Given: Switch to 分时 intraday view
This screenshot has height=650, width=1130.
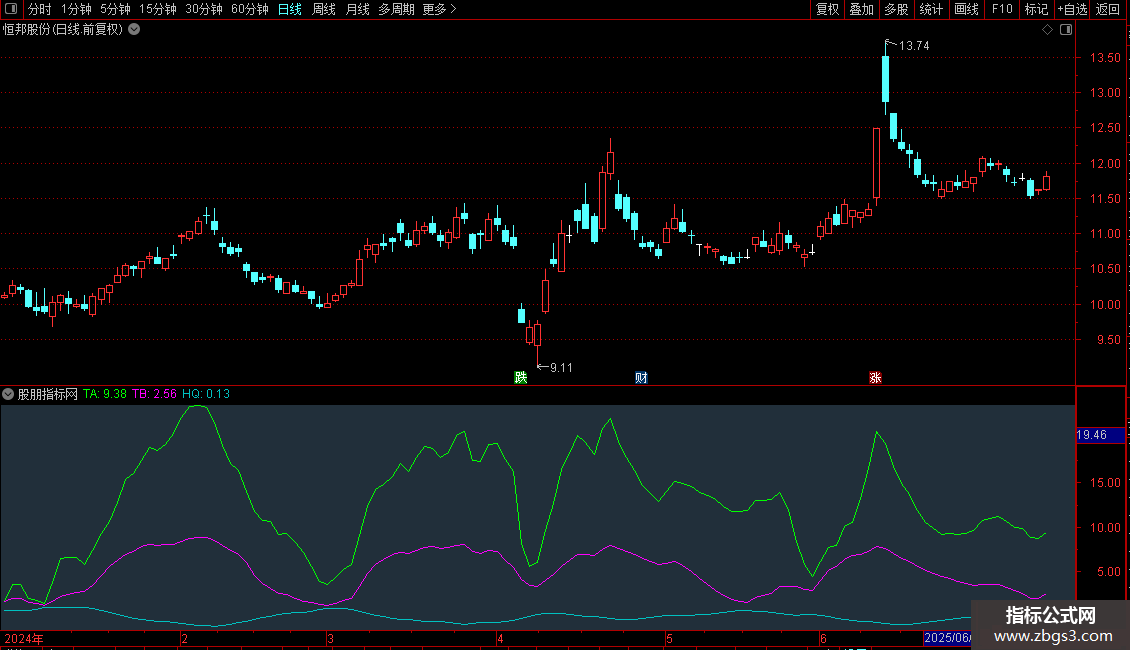Looking at the screenshot, I should (40, 9).
